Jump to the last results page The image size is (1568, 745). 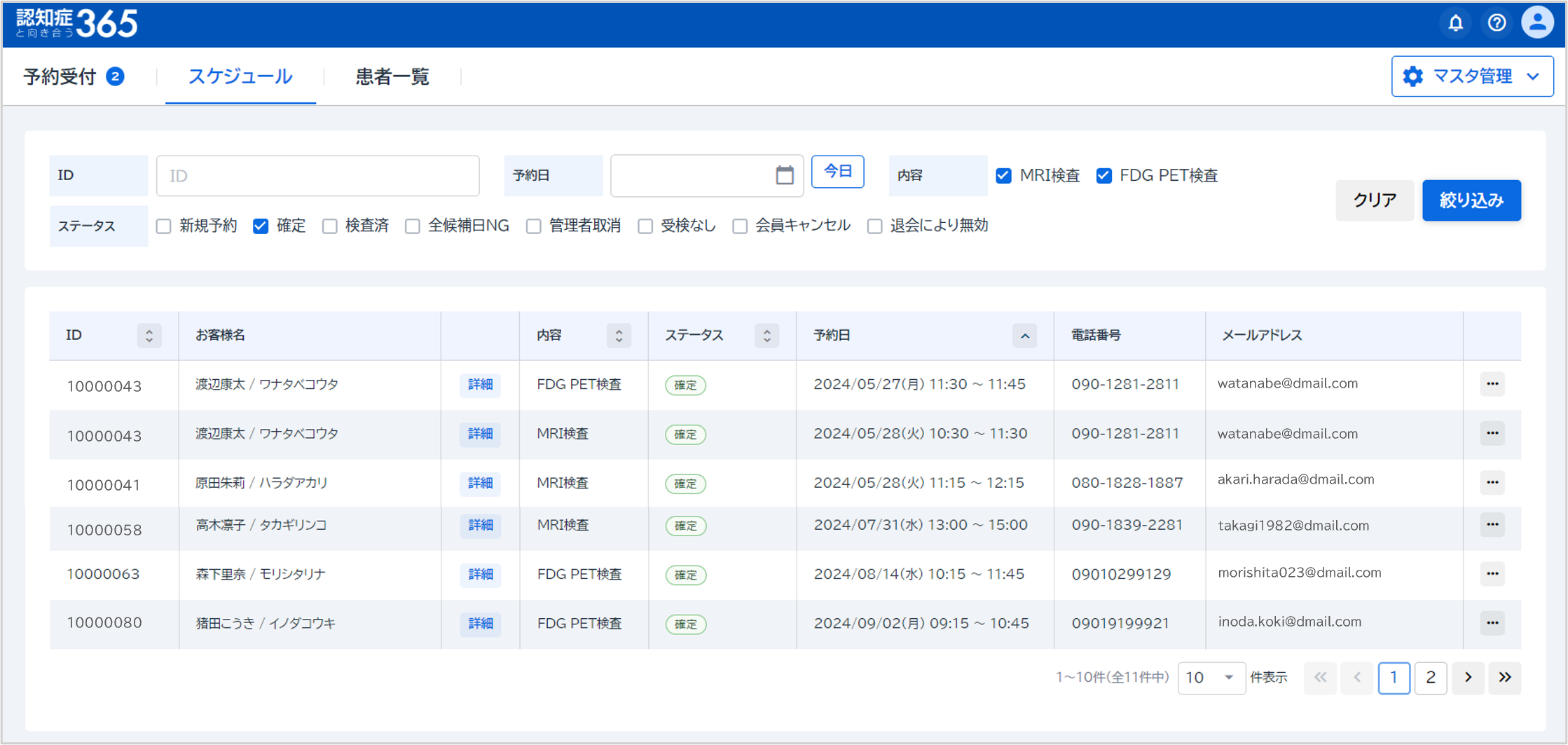click(1505, 678)
